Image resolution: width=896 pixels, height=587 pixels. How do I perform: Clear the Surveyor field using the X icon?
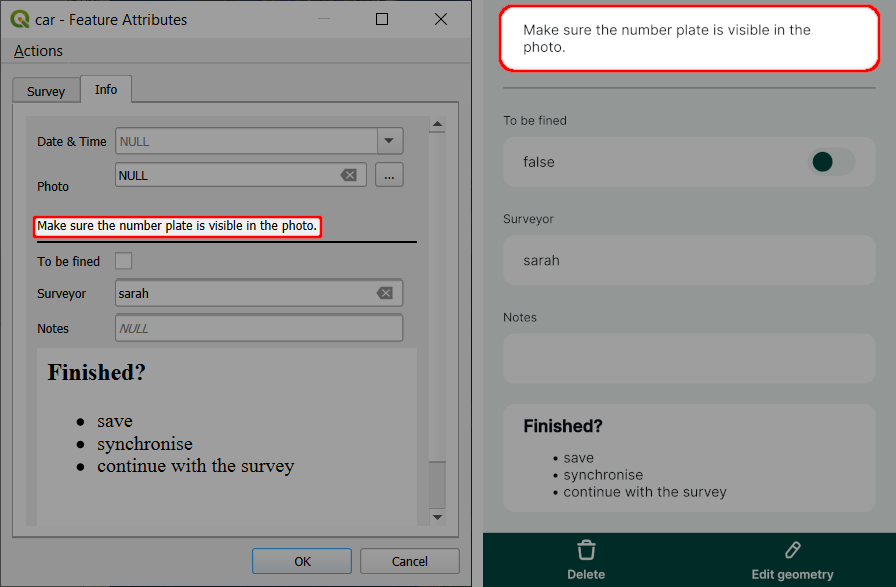385,292
